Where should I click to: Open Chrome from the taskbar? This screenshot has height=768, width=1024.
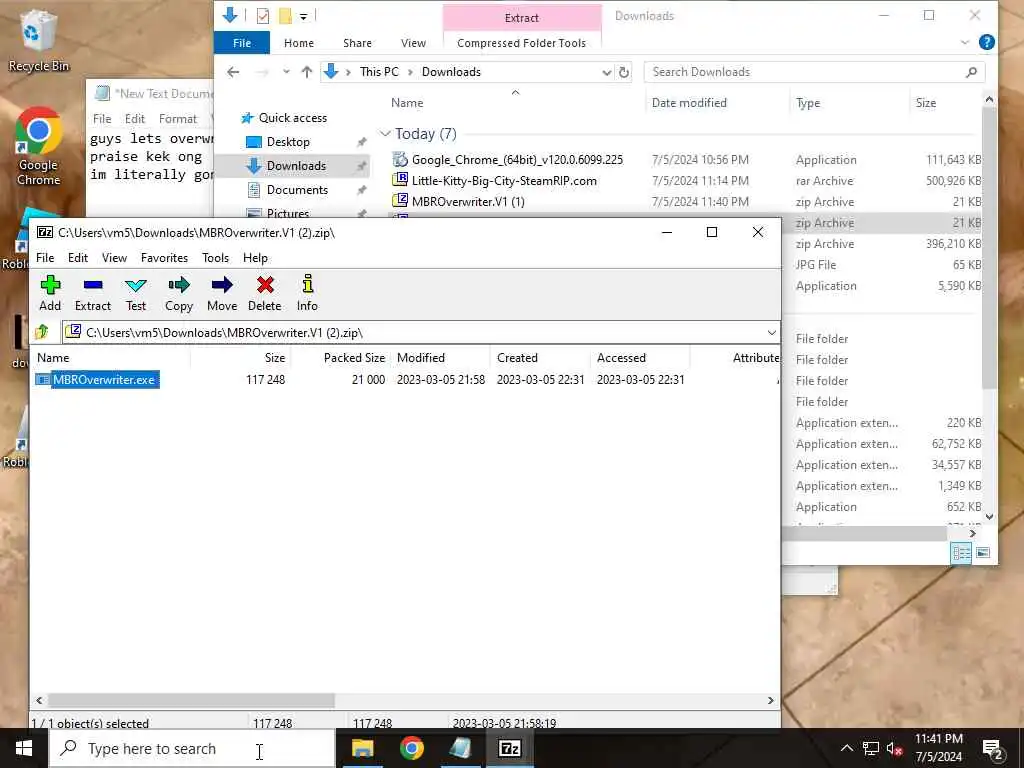(x=411, y=748)
